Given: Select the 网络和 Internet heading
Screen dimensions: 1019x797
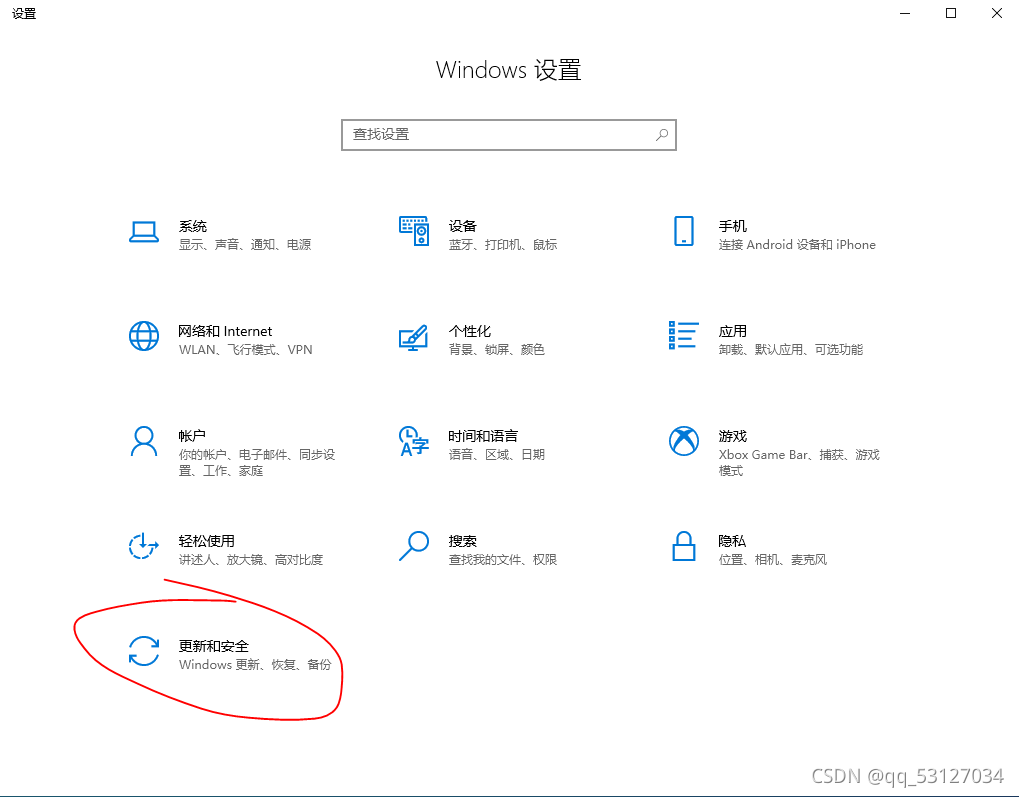Looking at the screenshot, I should pyautogui.click(x=225, y=332).
